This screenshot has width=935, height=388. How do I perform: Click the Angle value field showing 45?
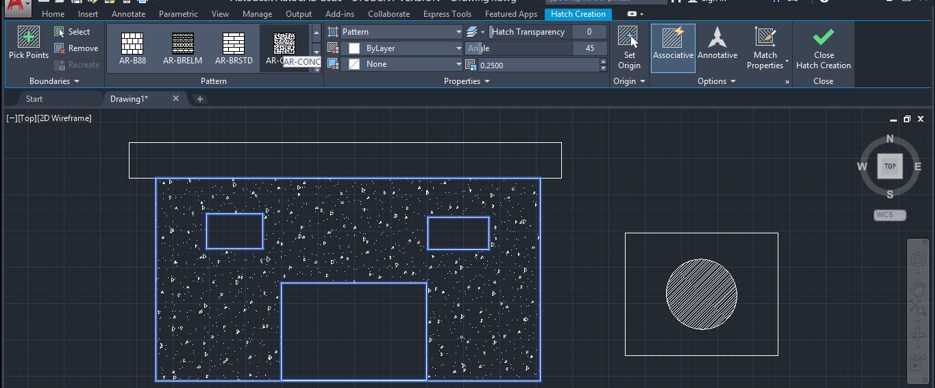[589, 48]
